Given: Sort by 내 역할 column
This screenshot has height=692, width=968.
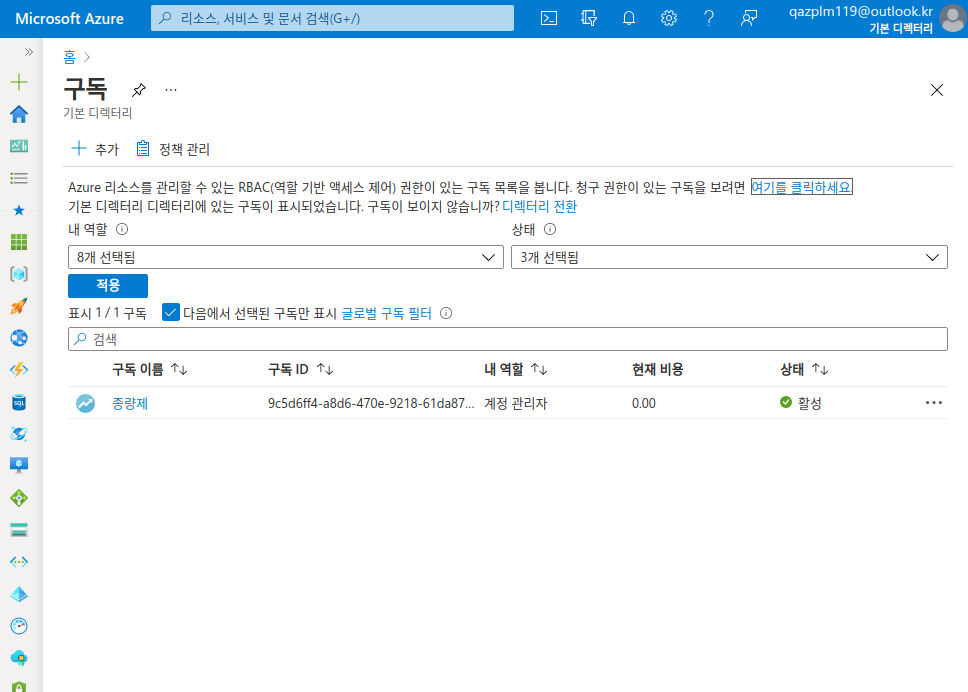Looking at the screenshot, I should tap(515, 369).
